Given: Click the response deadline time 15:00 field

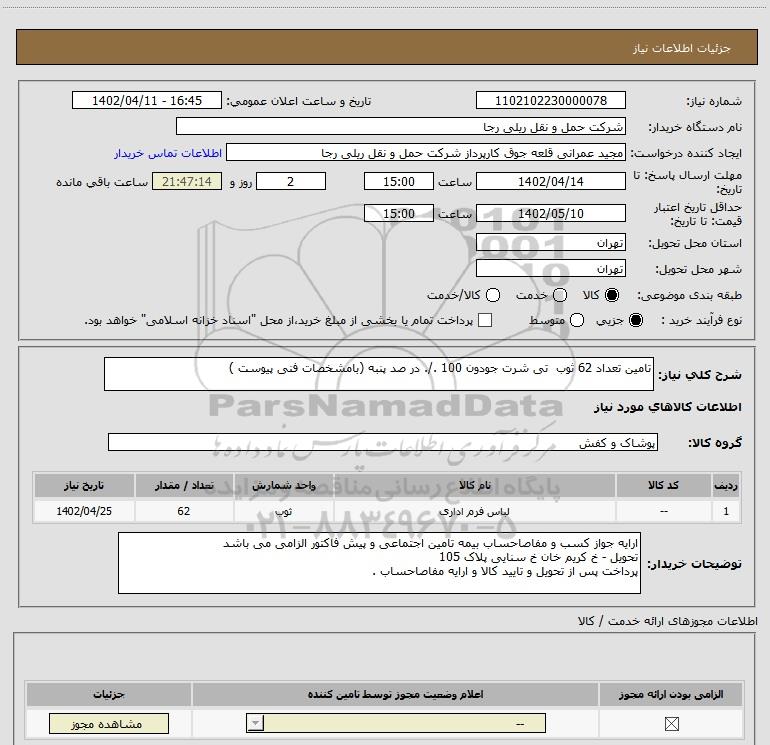Looking at the screenshot, I should tap(399, 181).
